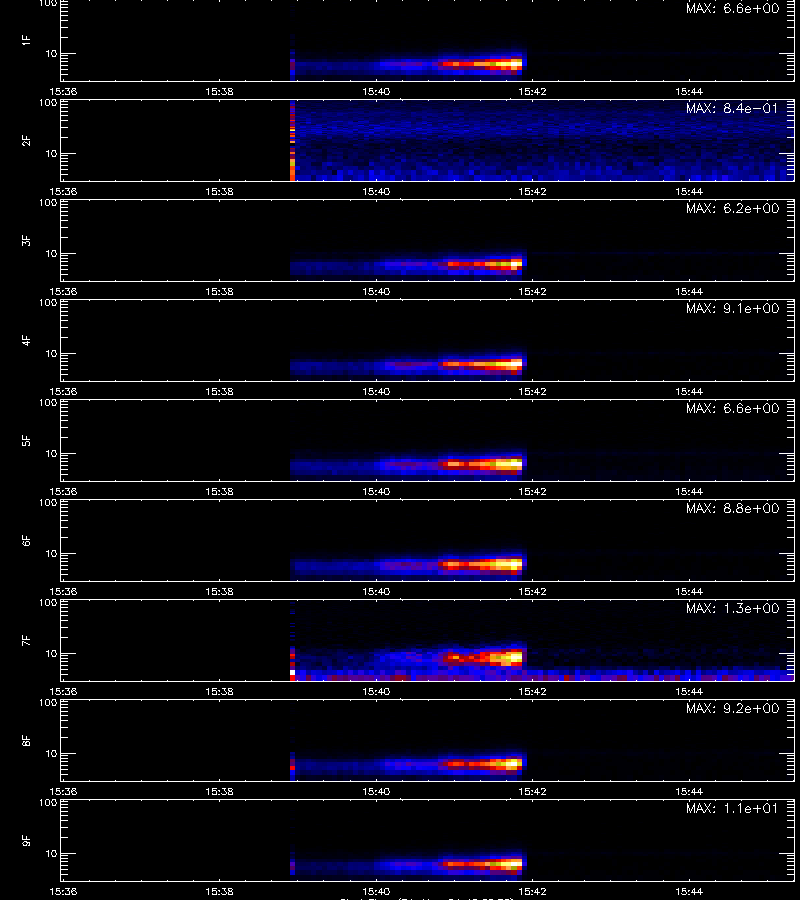Screen dimensions: 800x900
Task: Select MAX: 6.6e+00 in the 5F panel
Action: pos(732,409)
